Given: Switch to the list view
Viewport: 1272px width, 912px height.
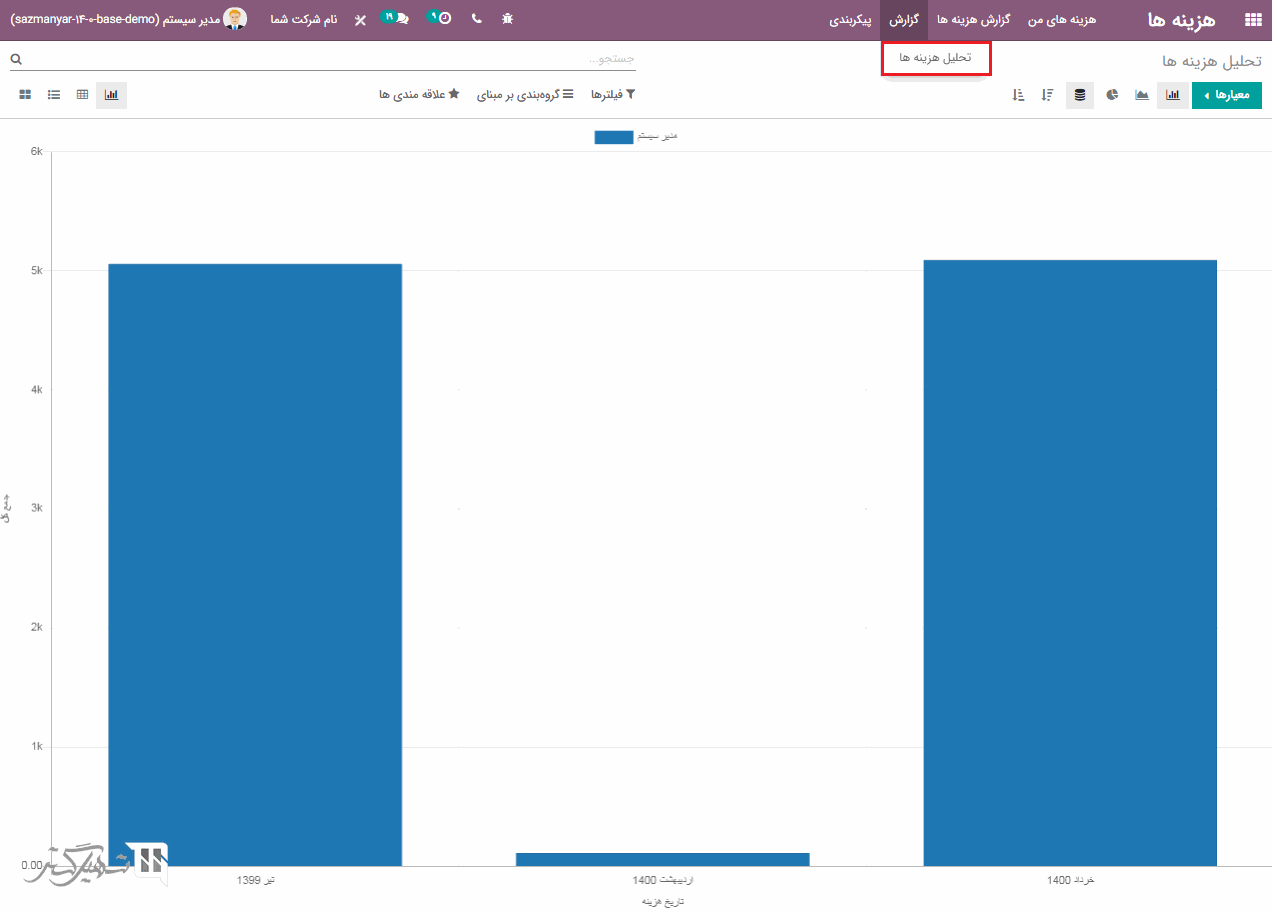Looking at the screenshot, I should click(x=54, y=95).
